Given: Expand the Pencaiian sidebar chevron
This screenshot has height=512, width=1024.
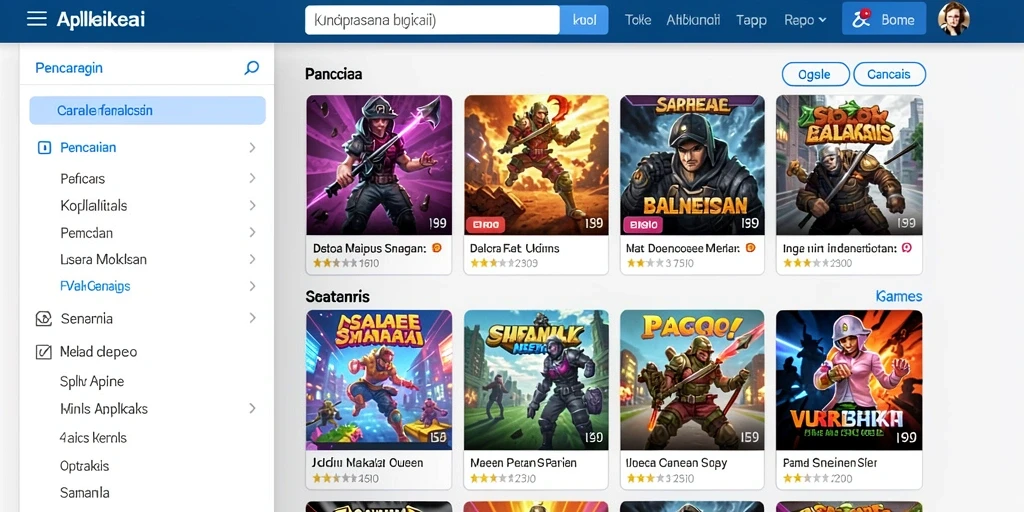Looking at the screenshot, I should click(x=252, y=148).
